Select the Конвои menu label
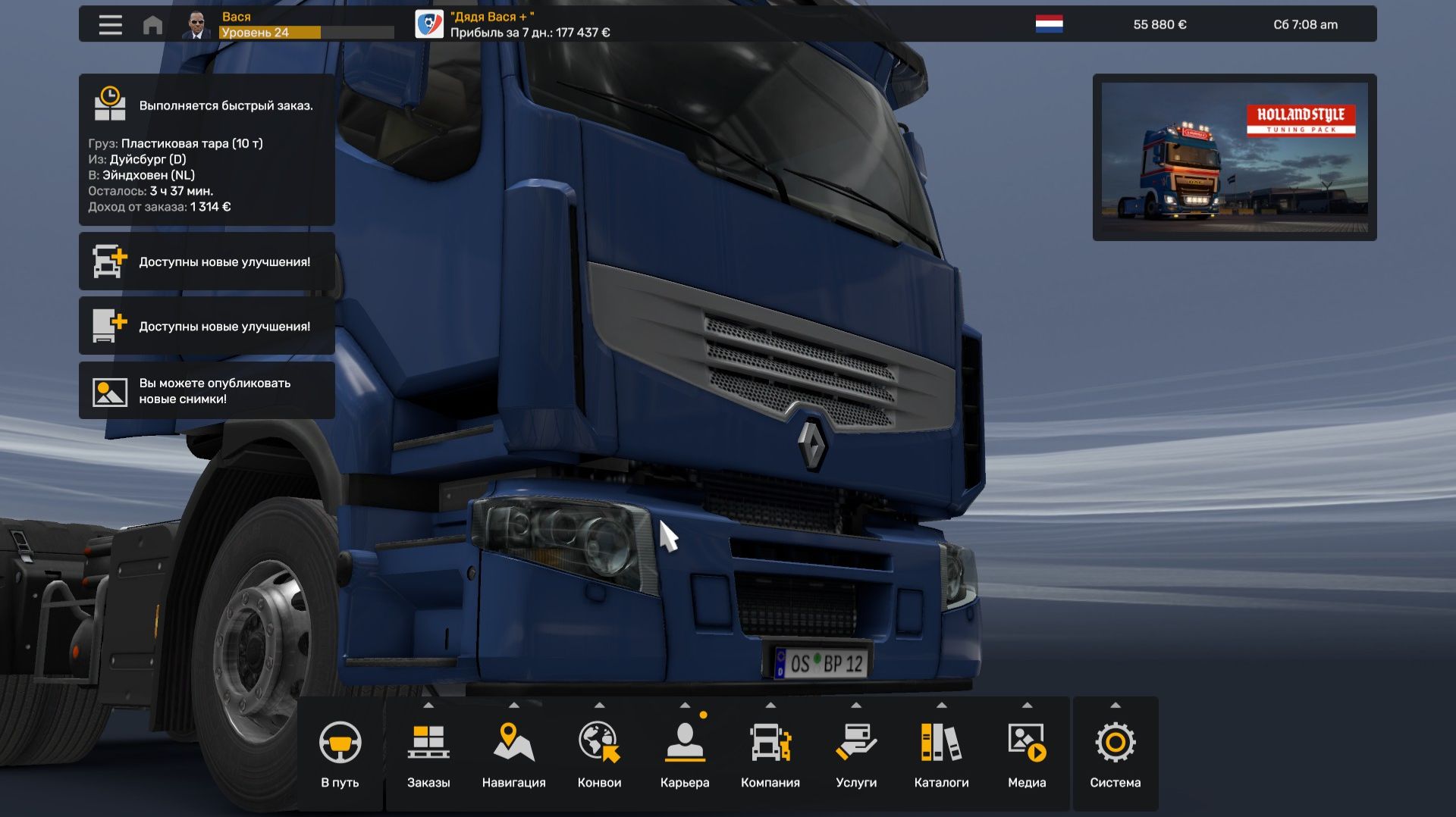This screenshot has height=817, width=1456. (x=599, y=782)
